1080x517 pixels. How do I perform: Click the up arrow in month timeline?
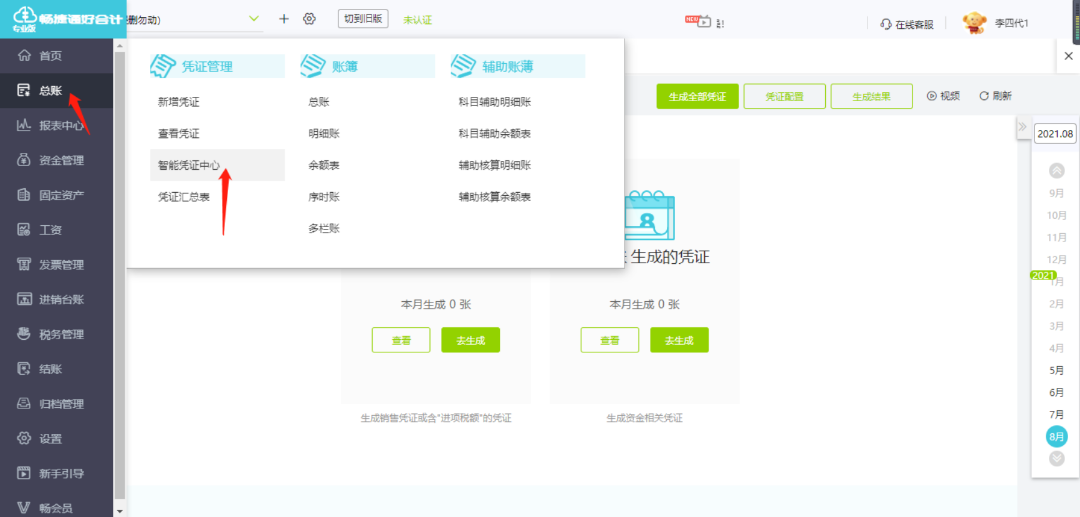click(x=1057, y=171)
